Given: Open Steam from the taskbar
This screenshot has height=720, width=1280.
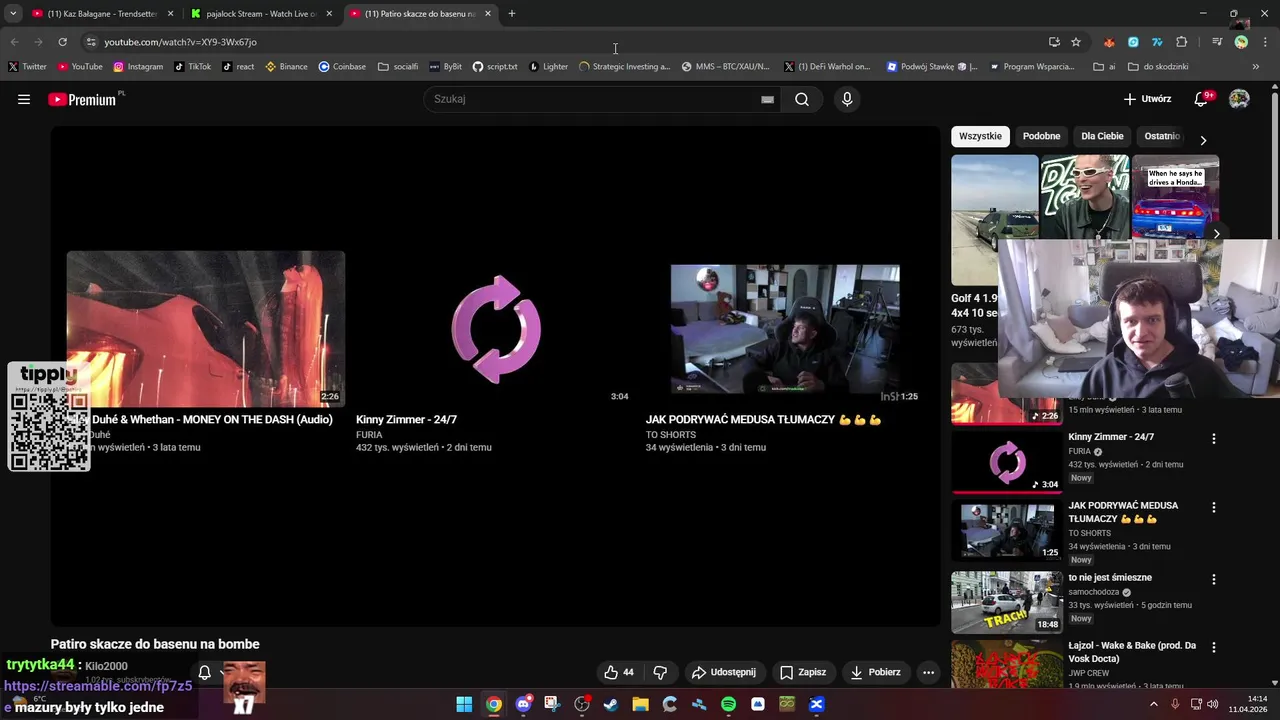Looking at the screenshot, I should coord(611,704).
